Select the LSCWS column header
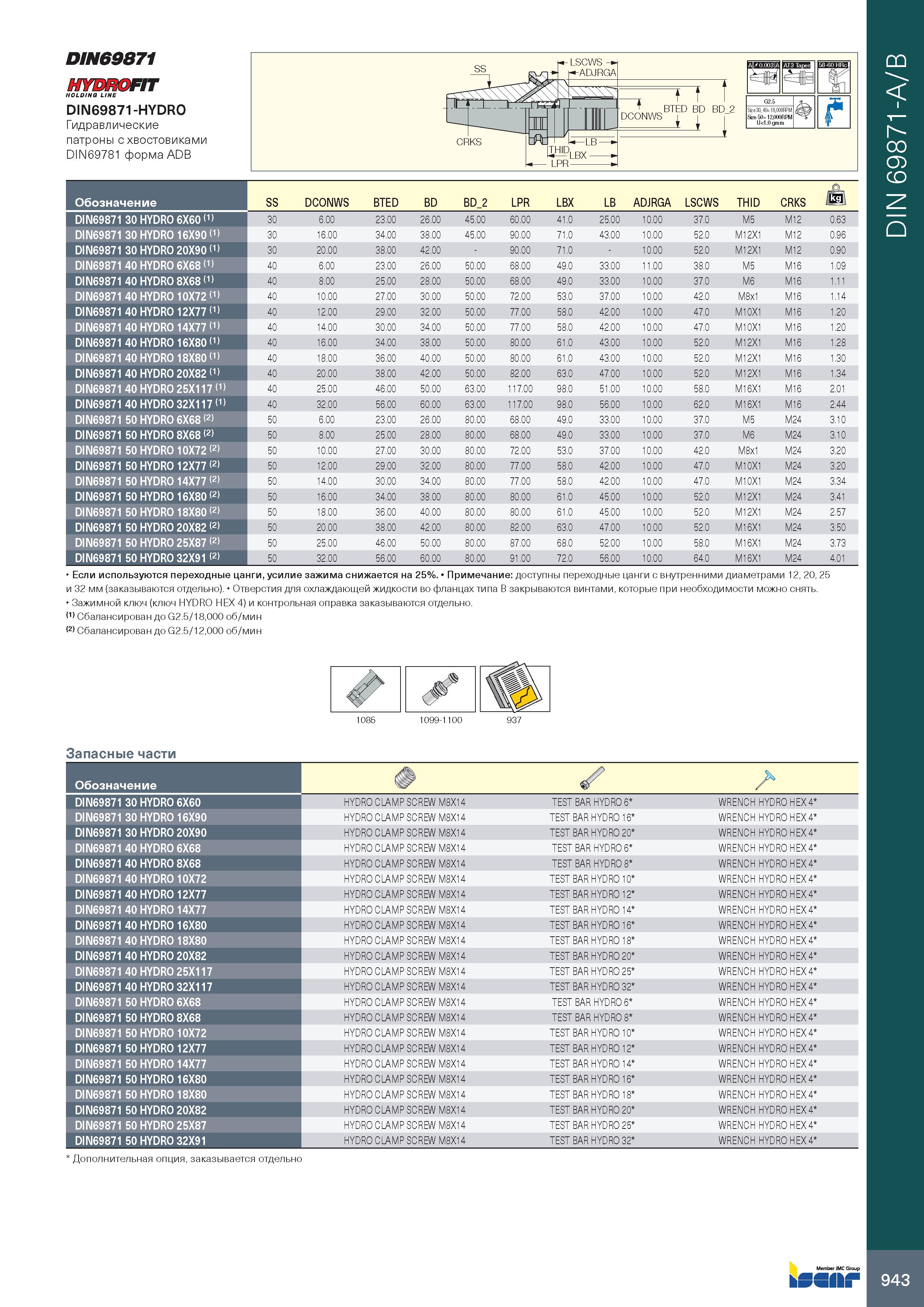This screenshot has height=1307, width=924. coord(702,203)
